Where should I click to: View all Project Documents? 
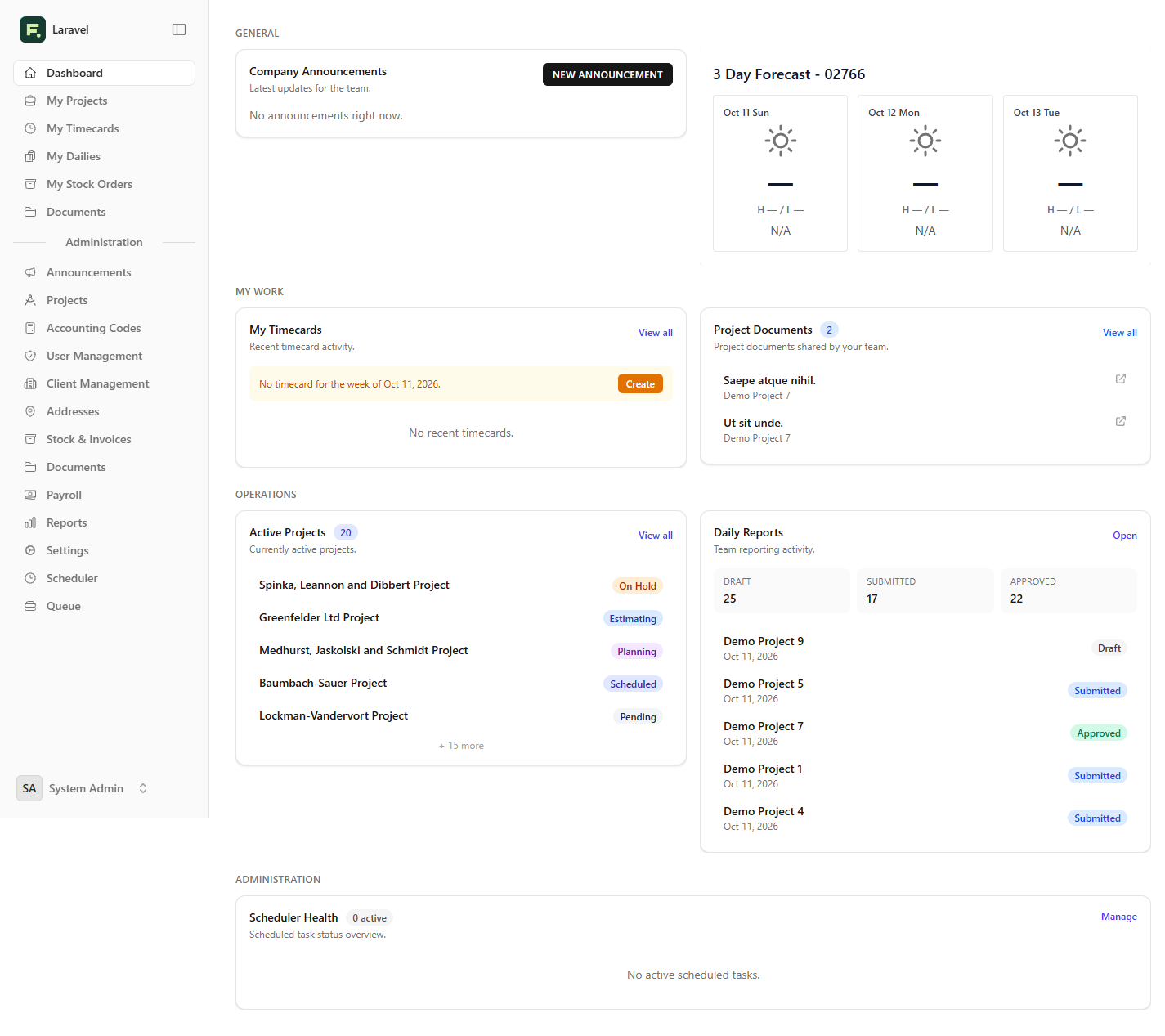pyautogui.click(x=1120, y=333)
